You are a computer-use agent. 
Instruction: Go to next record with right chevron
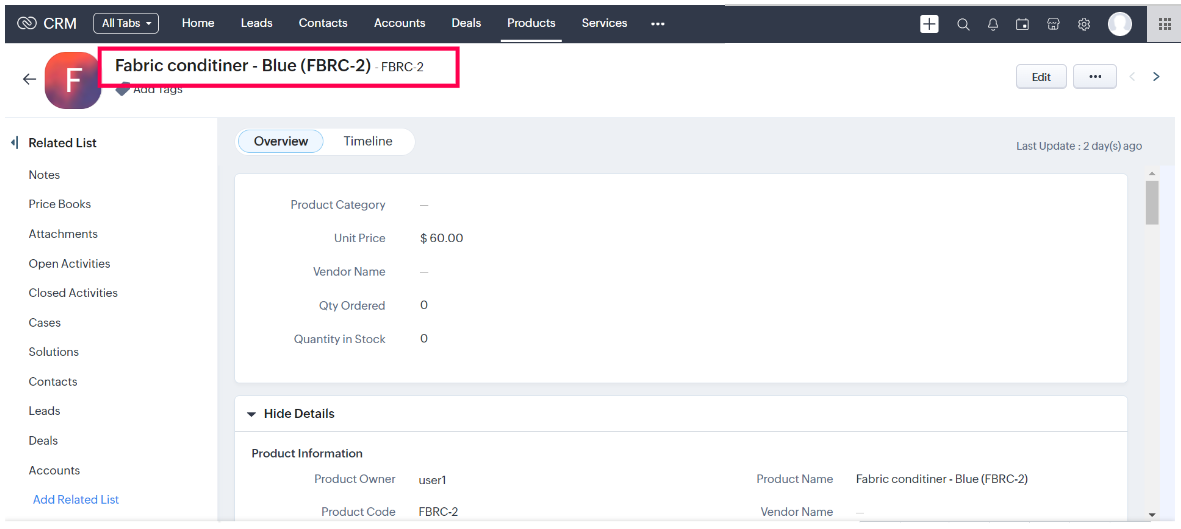pos(1156,77)
